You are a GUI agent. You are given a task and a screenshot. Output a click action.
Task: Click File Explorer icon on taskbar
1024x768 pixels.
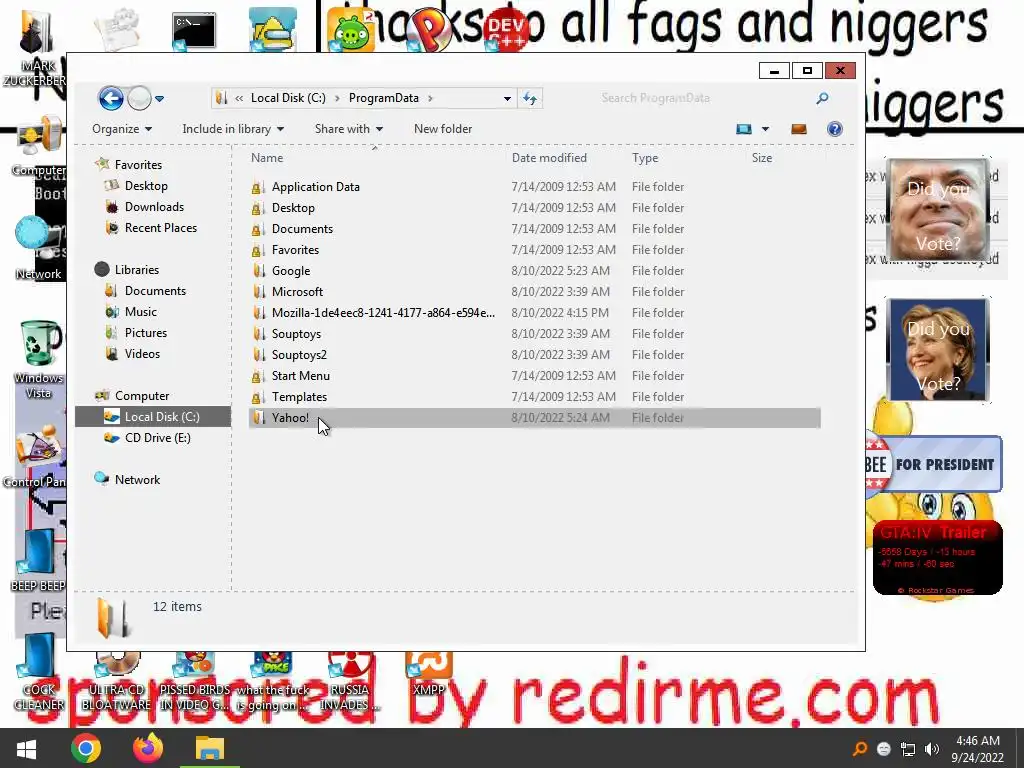pyautogui.click(x=210, y=748)
